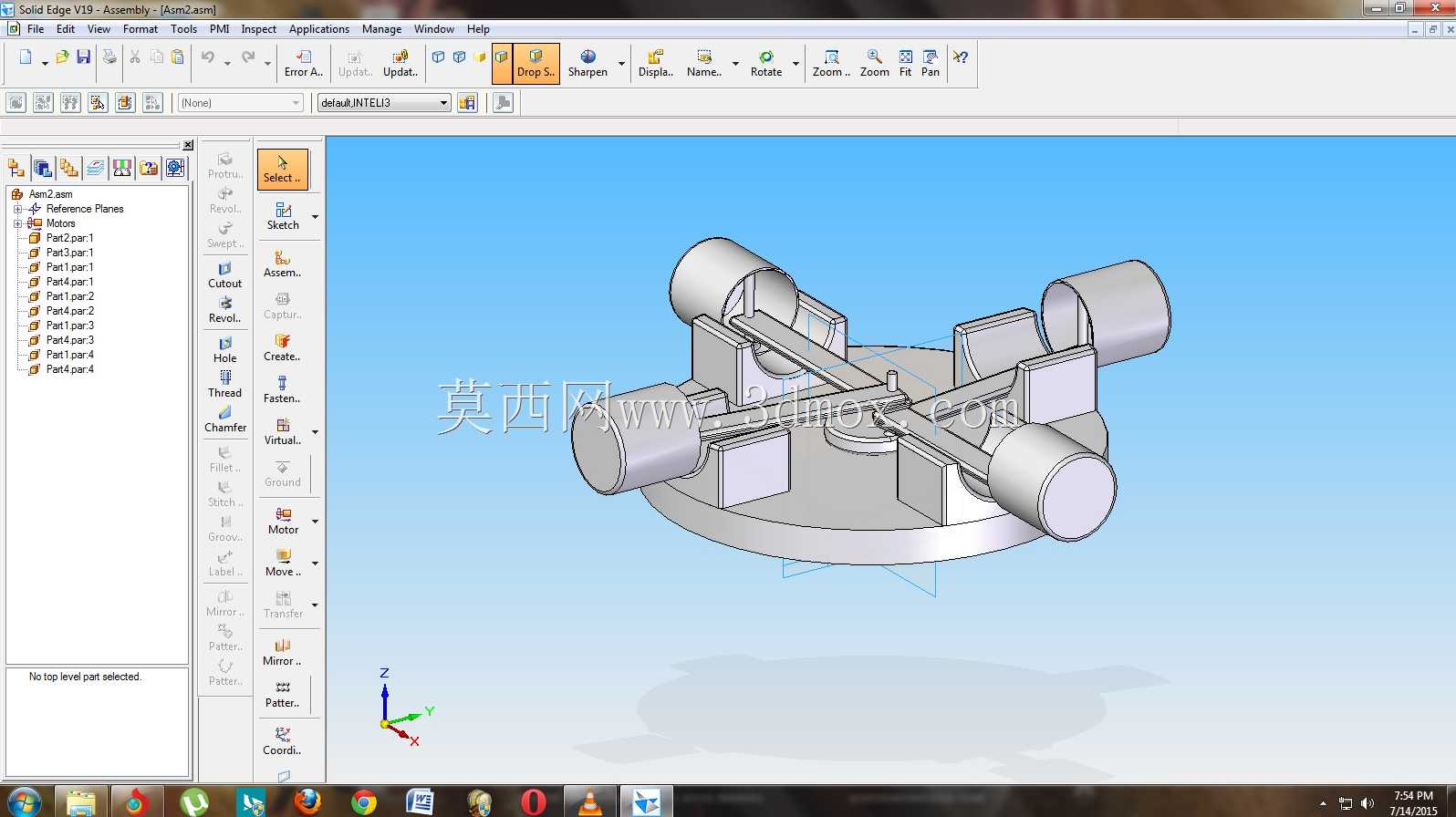Click the Print icon
The width and height of the screenshot is (1456, 817).
coord(109,57)
